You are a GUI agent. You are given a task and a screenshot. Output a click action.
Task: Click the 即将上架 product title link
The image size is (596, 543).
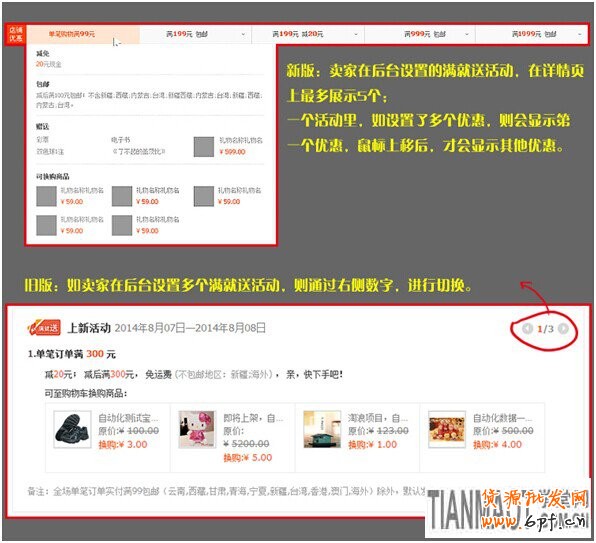click(x=253, y=418)
